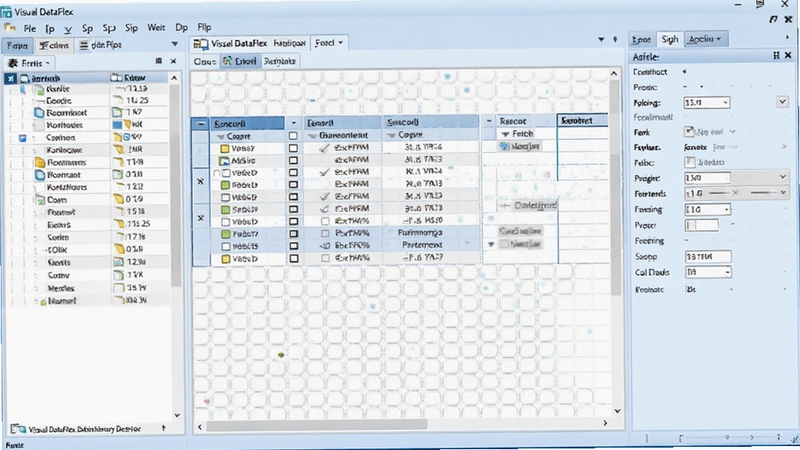The height and width of the screenshot is (450, 800).
Task: Click the gear icon of the Frriis panel
Action: pos(13,63)
